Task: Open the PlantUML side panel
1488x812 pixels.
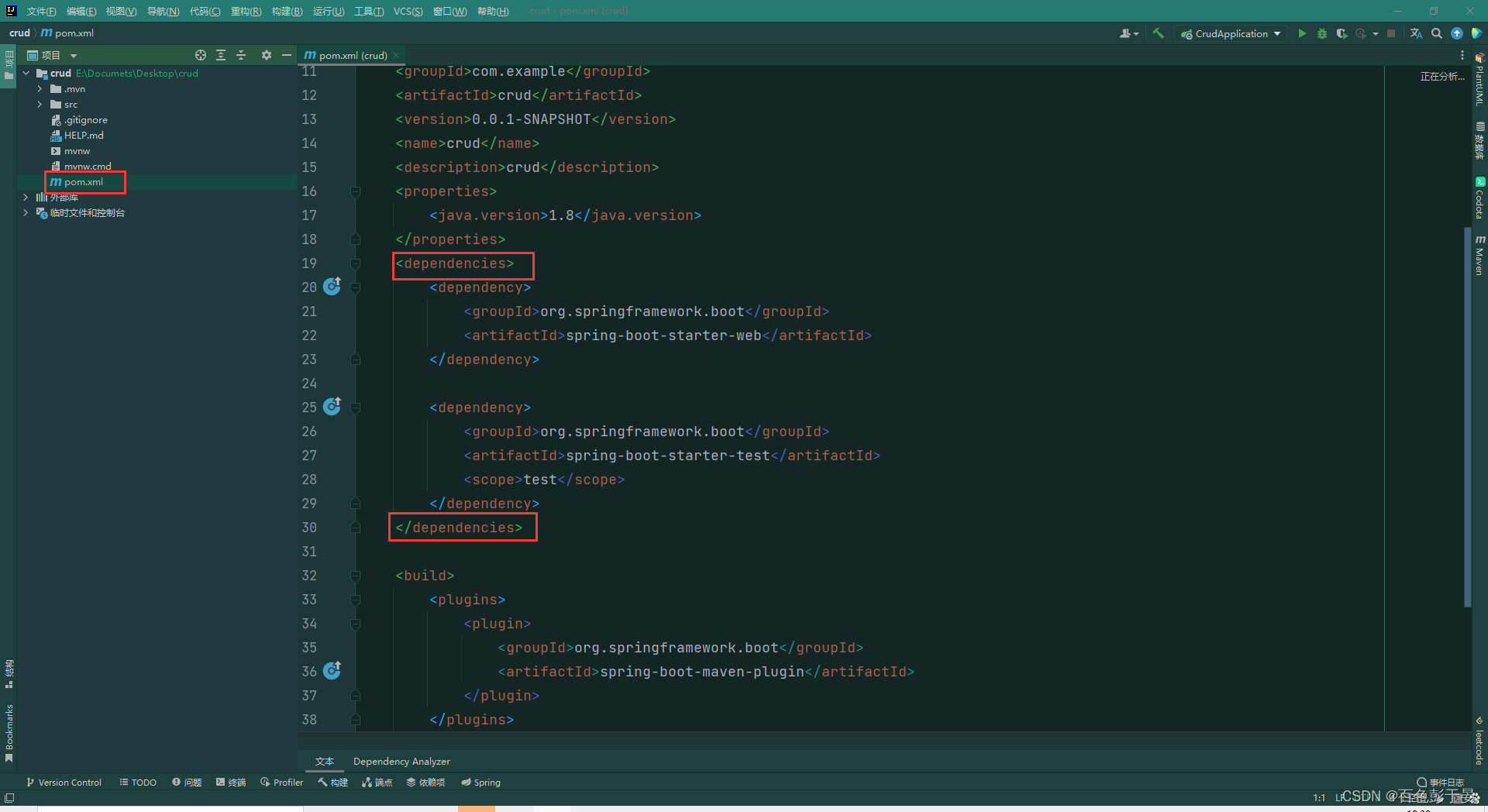Action: [x=1479, y=80]
